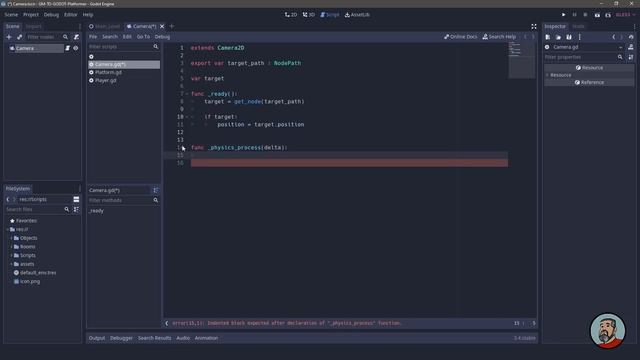Viewport: 640px width, 360px height.
Task: Click the Play Scene clapper icon
Action: tap(597, 15)
